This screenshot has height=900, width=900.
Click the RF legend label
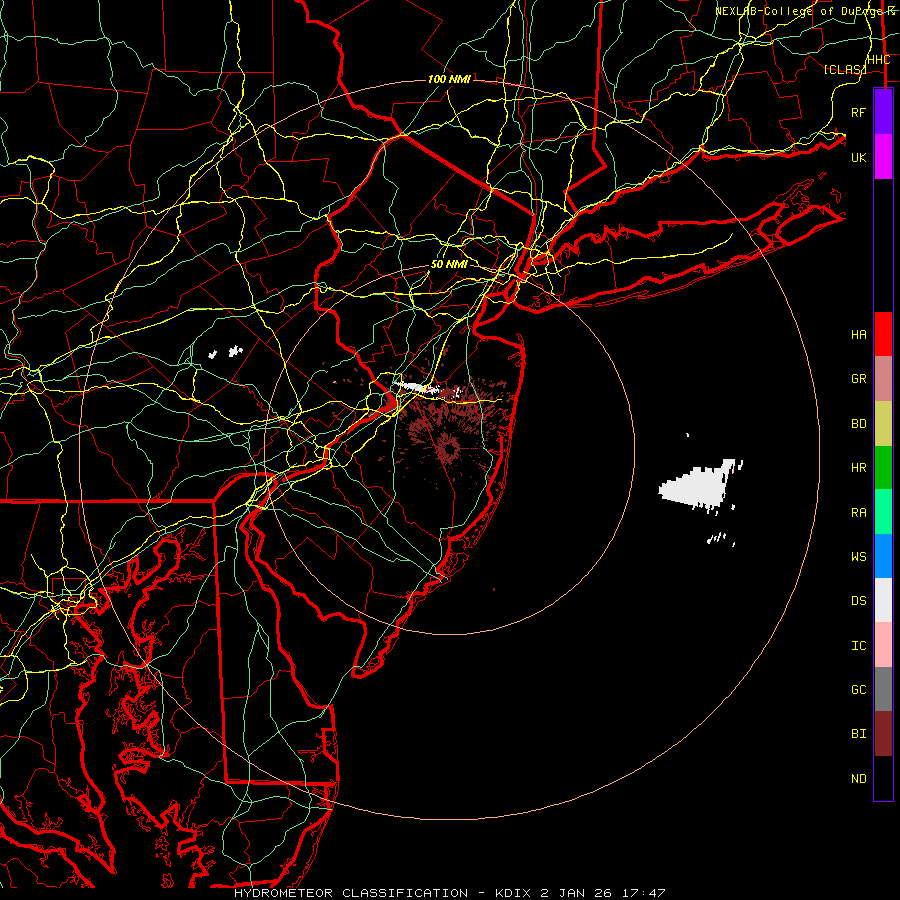858,112
